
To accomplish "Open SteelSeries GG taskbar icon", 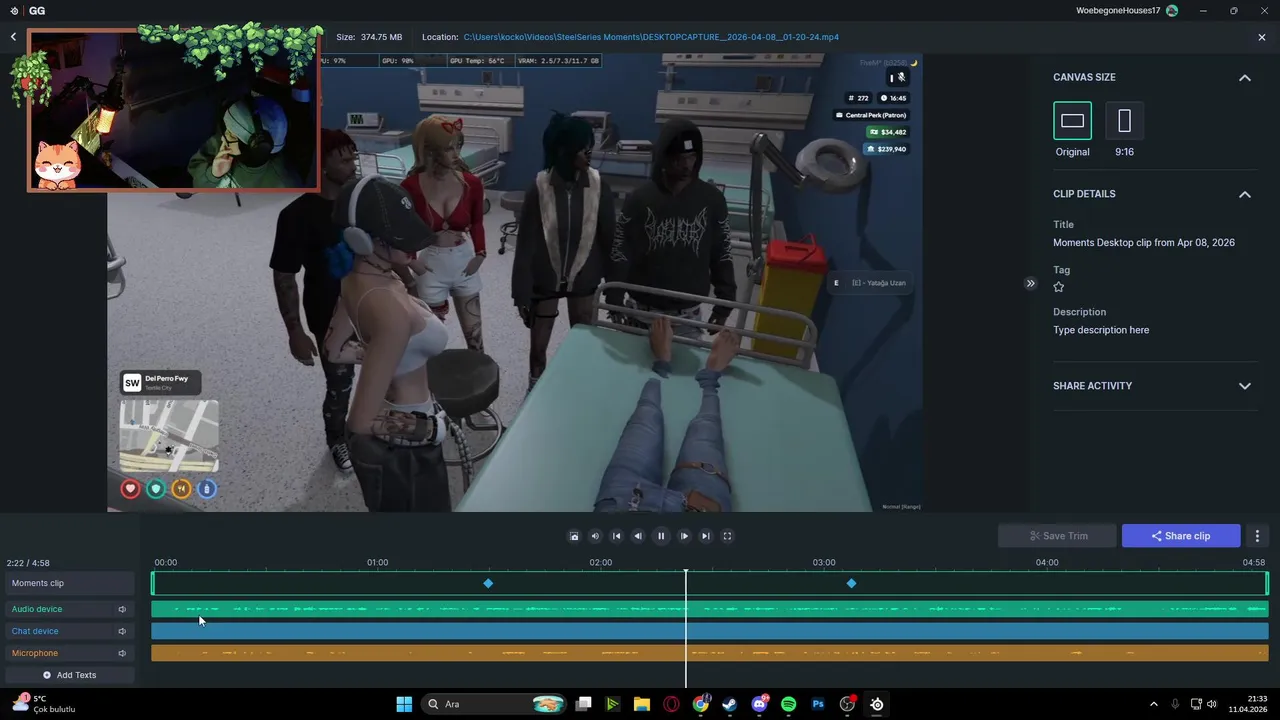I will [877, 704].
